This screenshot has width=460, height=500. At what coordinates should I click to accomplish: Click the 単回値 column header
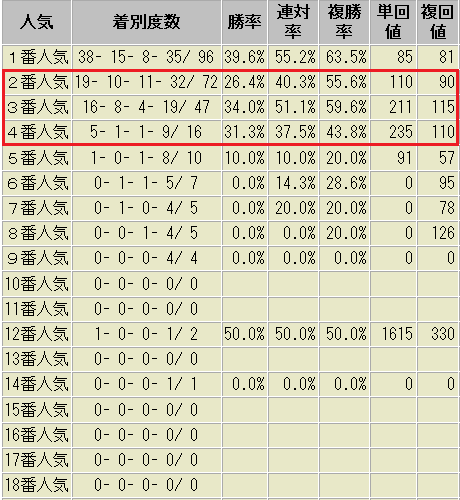pos(393,22)
